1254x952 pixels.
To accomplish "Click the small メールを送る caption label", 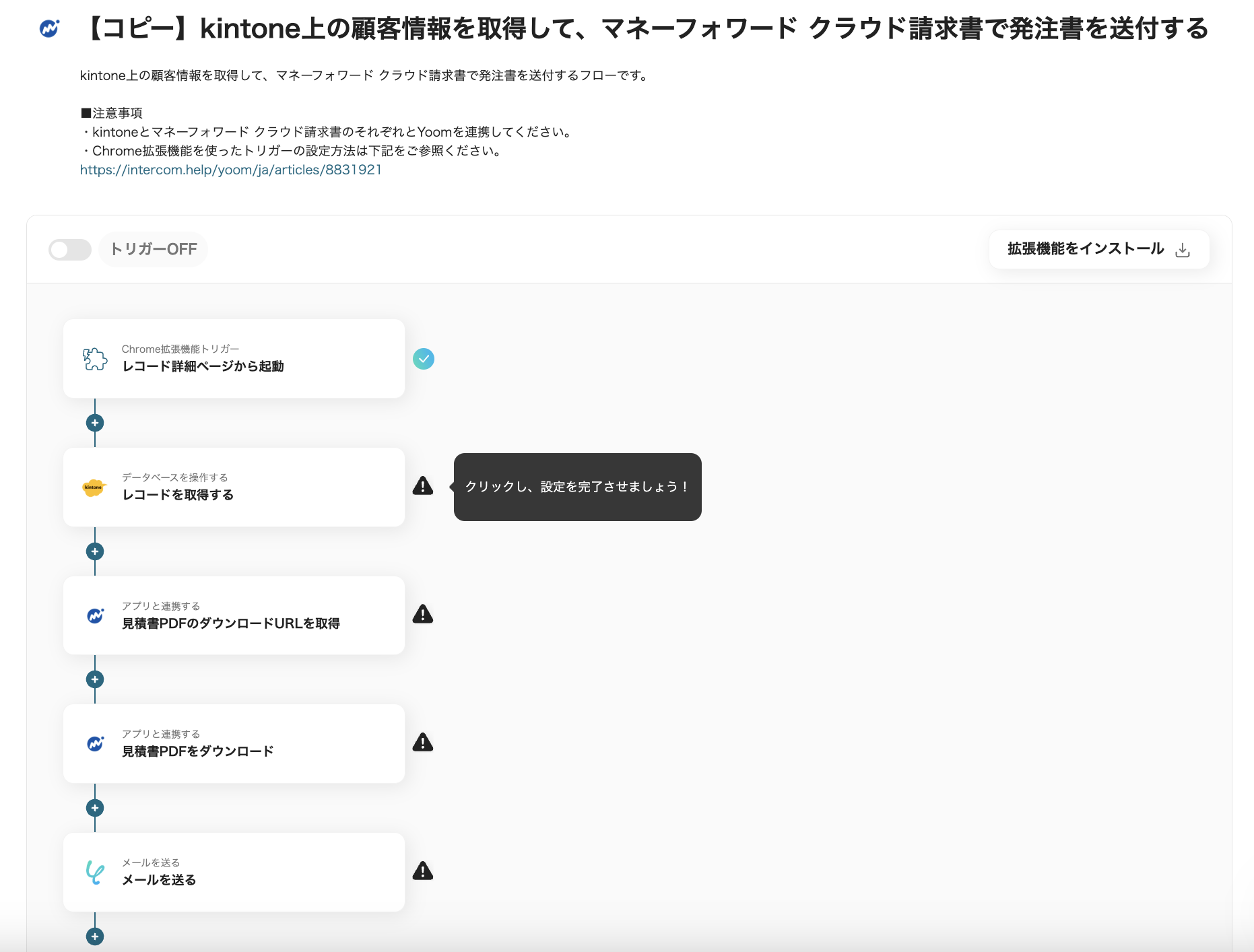I will pos(151,862).
